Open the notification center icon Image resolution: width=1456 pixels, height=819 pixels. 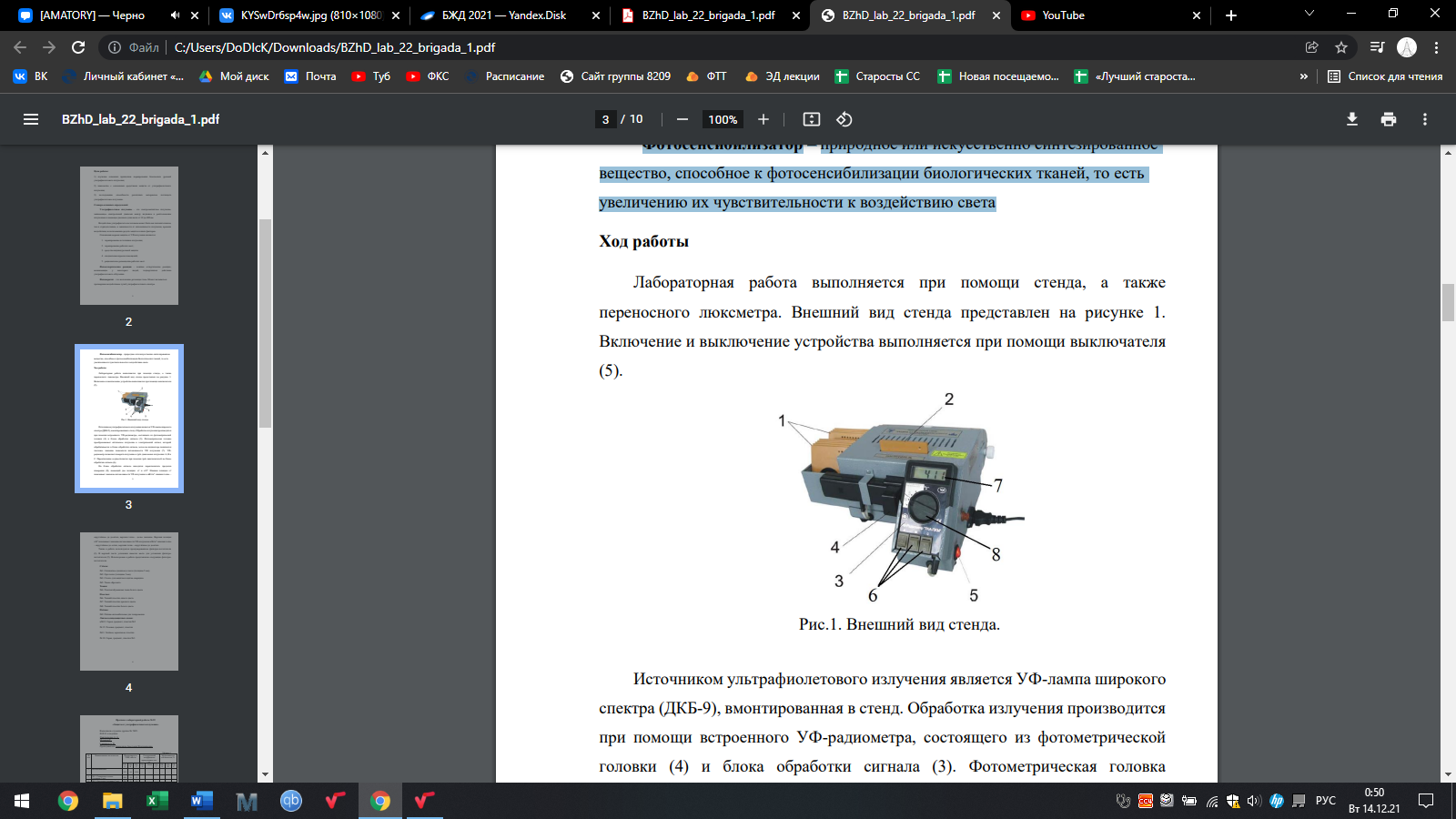click(1426, 801)
